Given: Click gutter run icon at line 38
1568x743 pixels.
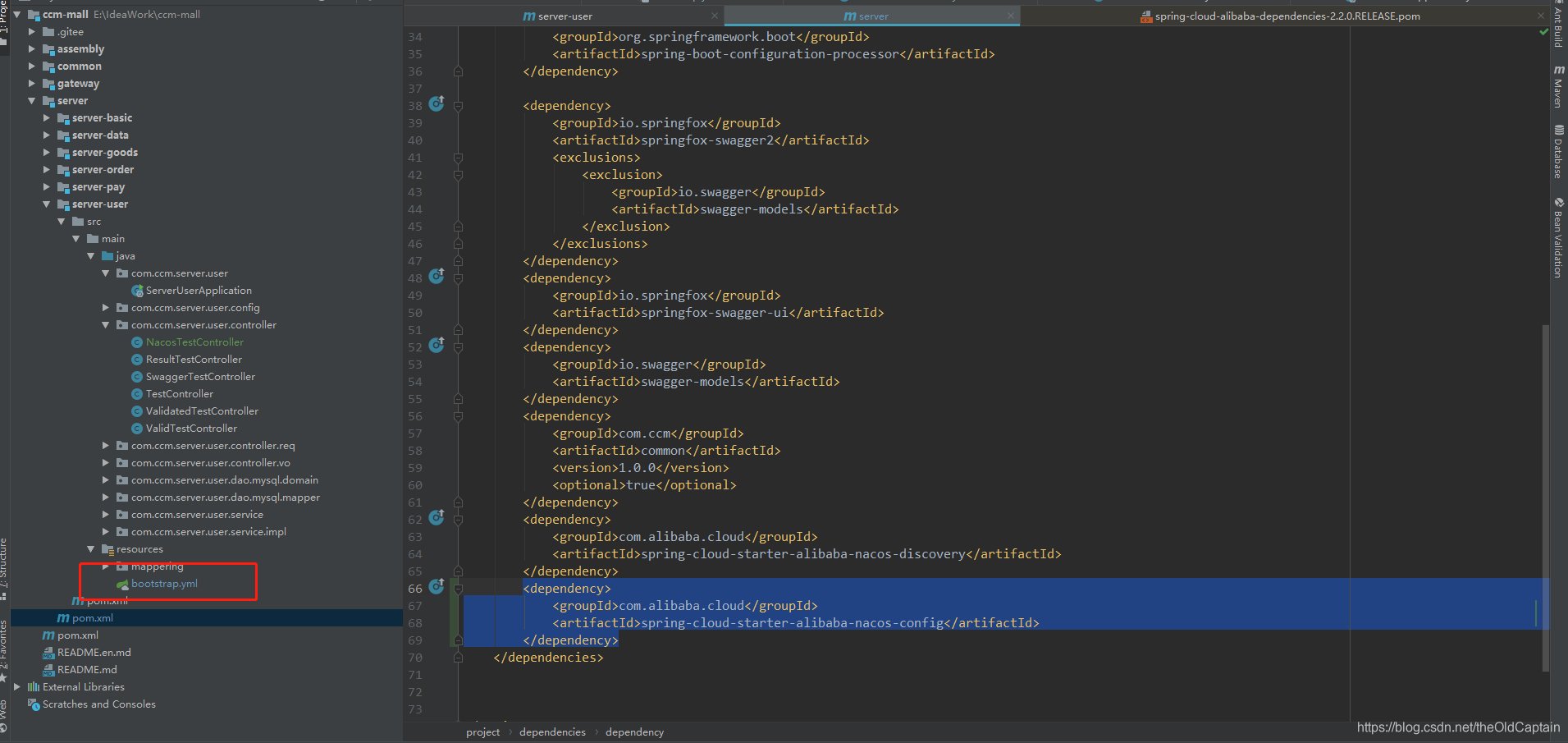Looking at the screenshot, I should 437,104.
